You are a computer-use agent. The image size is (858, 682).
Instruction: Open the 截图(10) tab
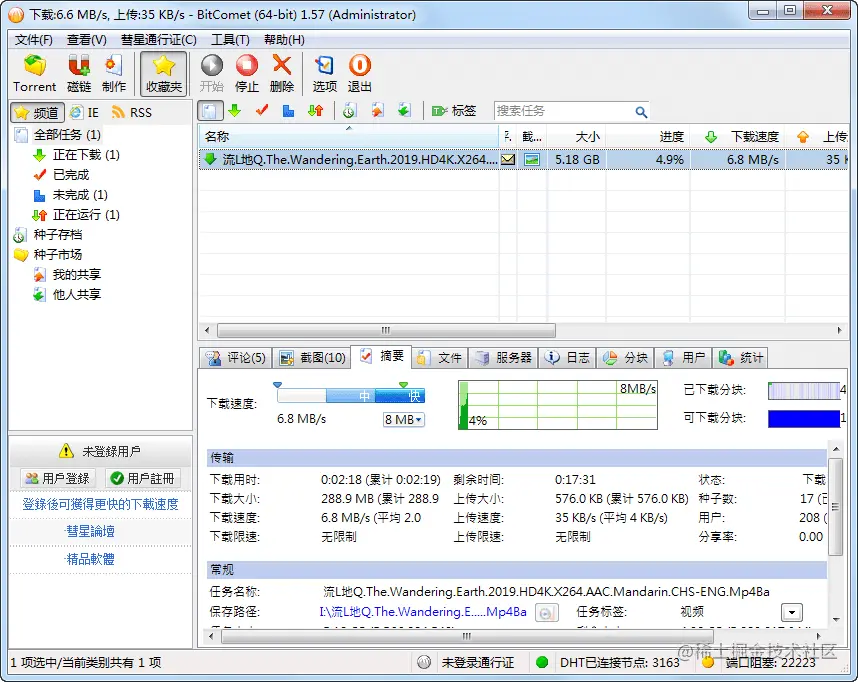312,358
